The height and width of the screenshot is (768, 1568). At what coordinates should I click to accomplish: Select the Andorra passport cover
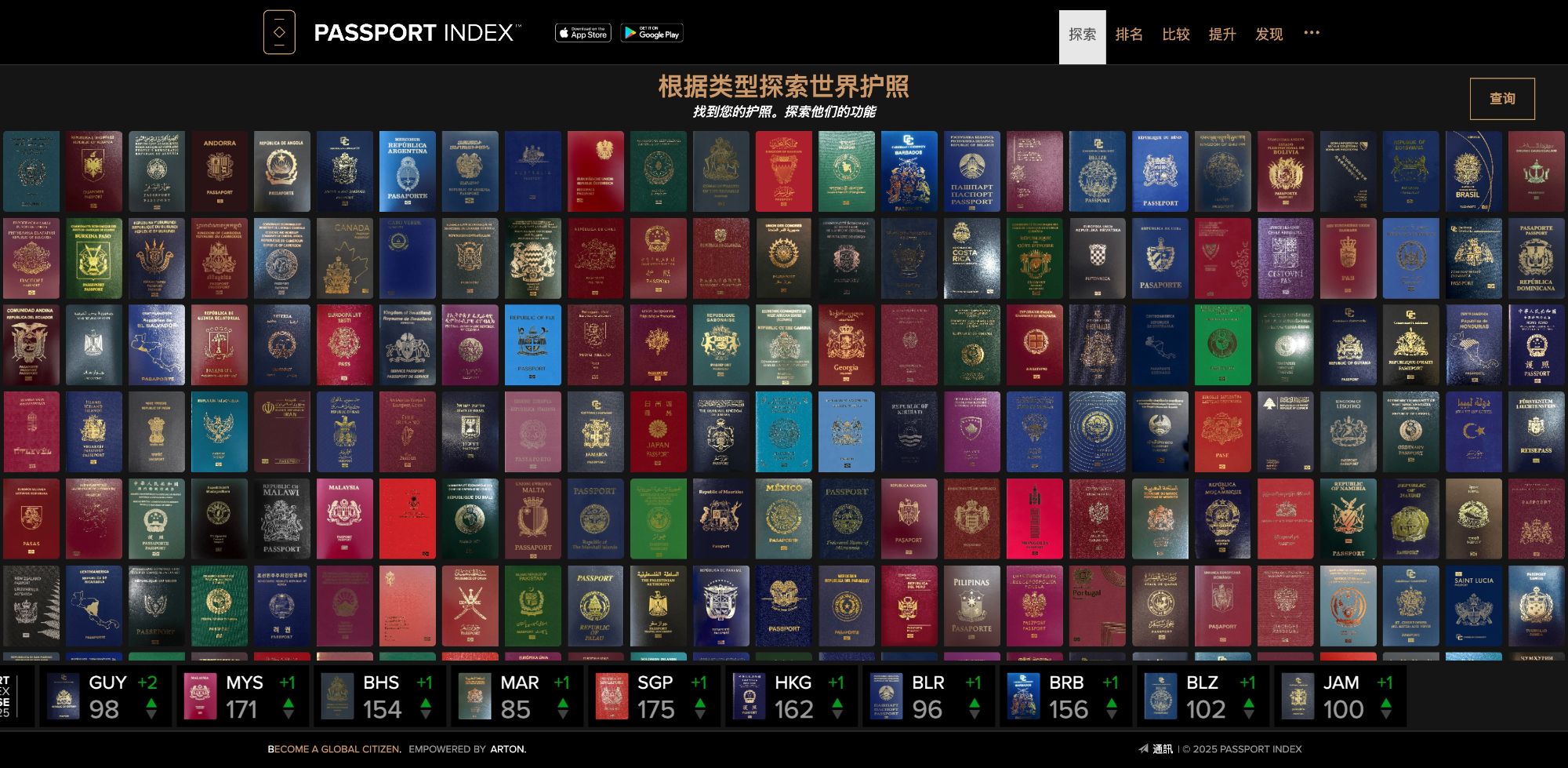(220, 172)
